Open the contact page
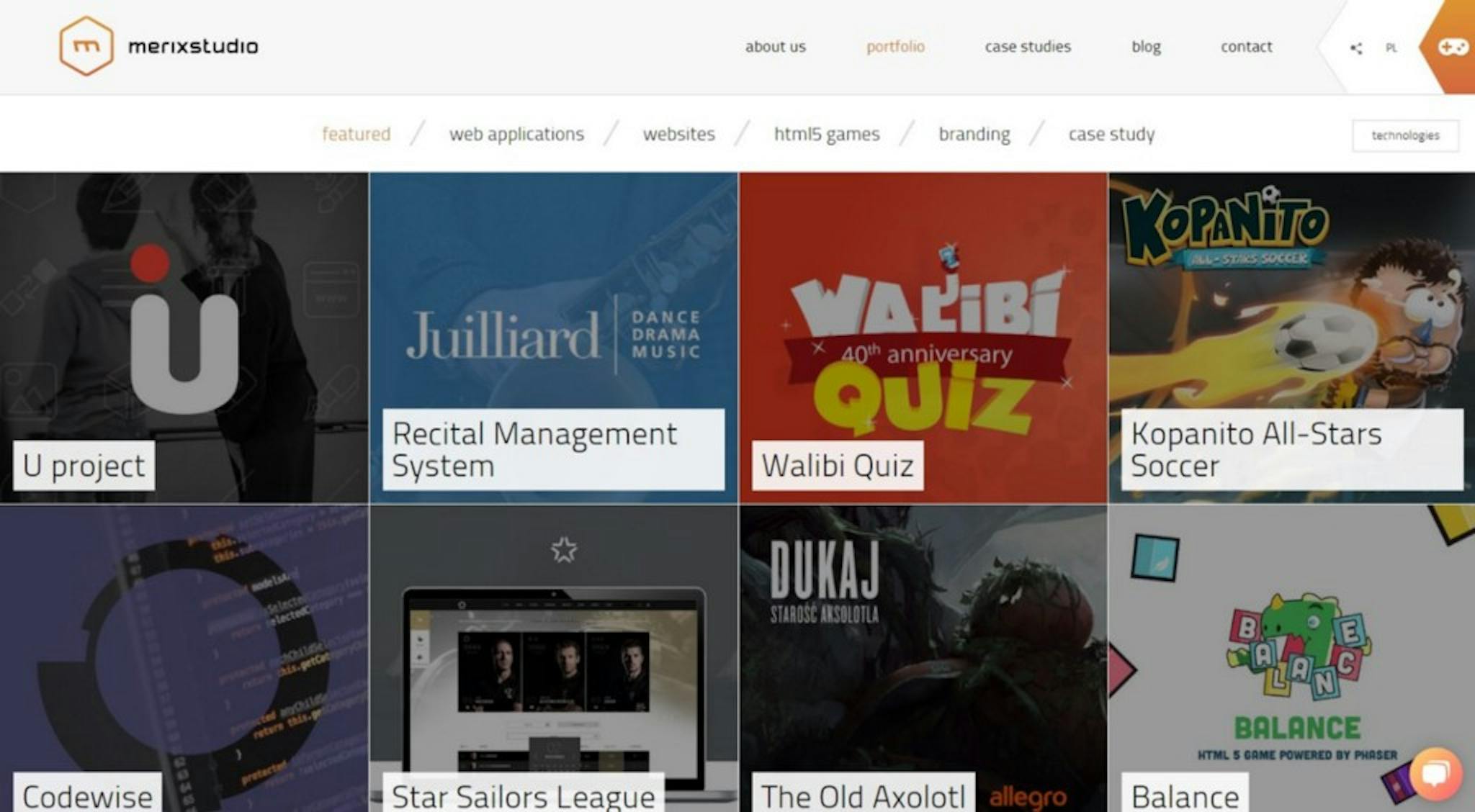Image resolution: width=1475 pixels, height=812 pixels. click(1246, 47)
